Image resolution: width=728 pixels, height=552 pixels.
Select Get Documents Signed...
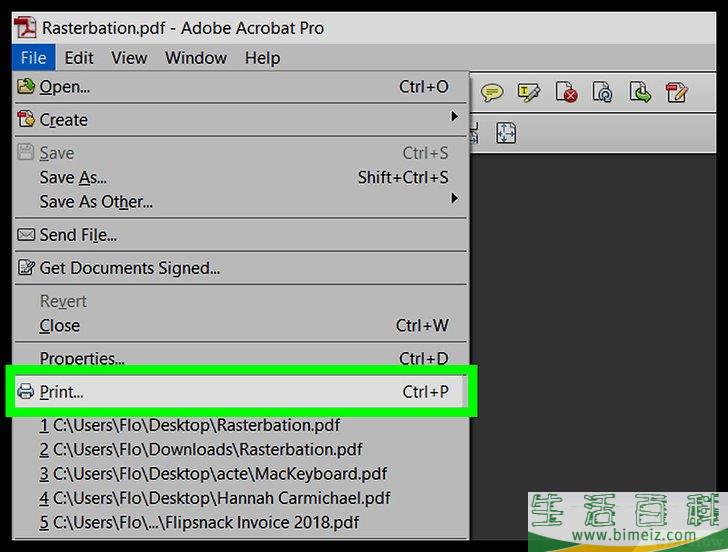point(240,268)
